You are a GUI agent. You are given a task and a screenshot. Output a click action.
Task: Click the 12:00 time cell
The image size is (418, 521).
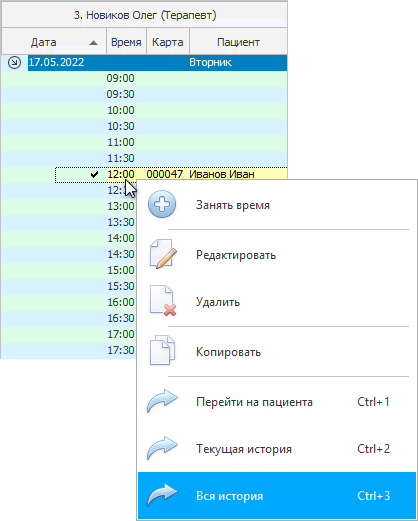pyautogui.click(x=121, y=174)
